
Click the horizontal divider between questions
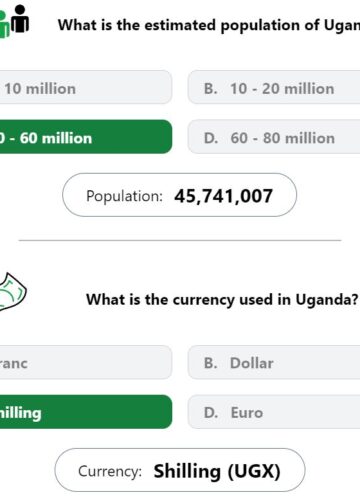pyautogui.click(x=180, y=240)
